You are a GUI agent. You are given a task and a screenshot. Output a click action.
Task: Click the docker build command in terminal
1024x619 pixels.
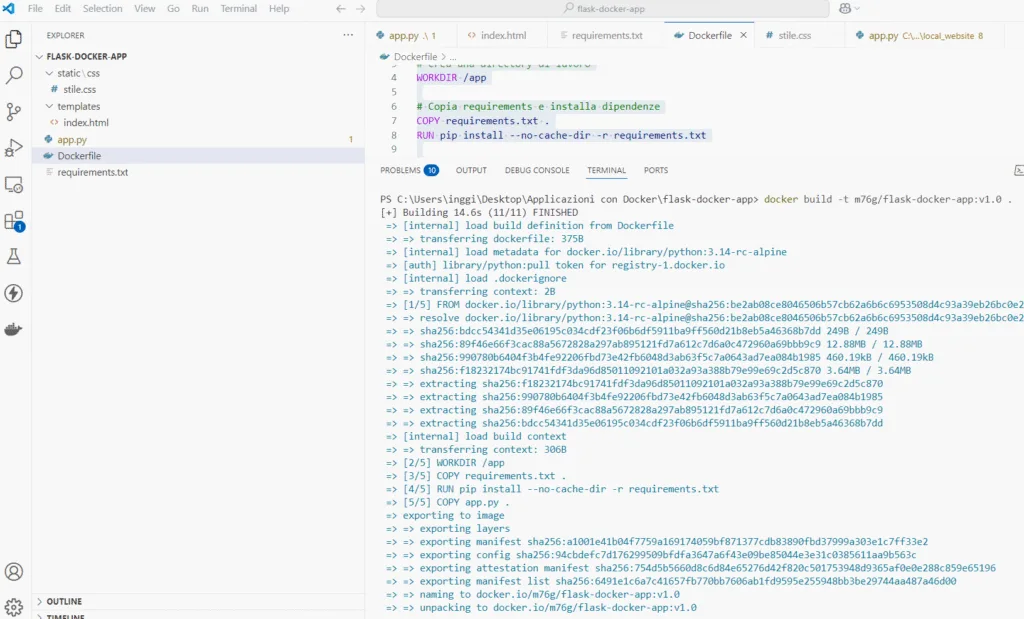888,199
